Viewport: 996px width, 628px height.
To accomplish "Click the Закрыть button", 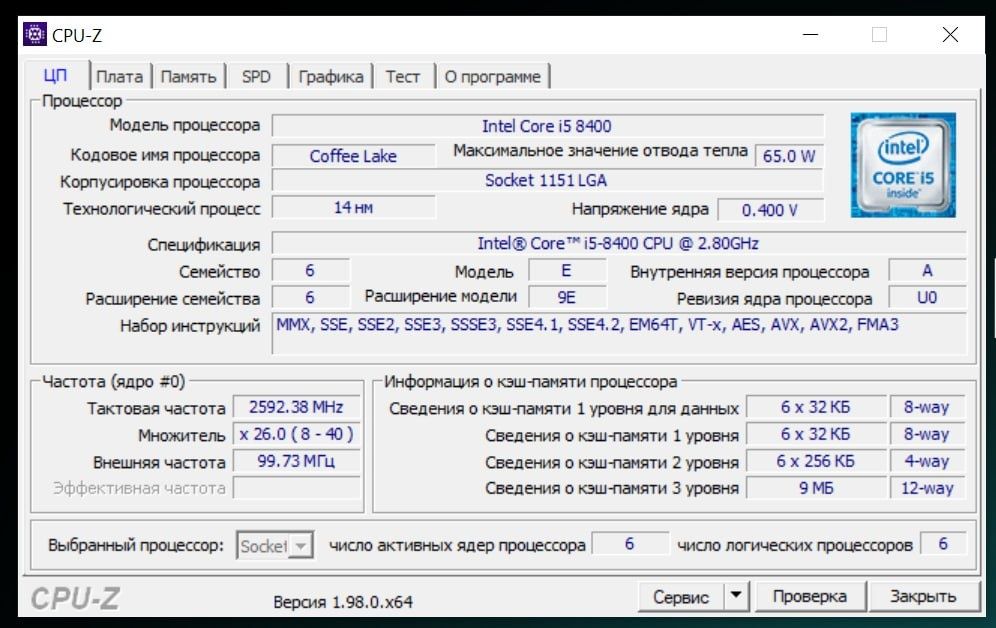I will pos(923,596).
